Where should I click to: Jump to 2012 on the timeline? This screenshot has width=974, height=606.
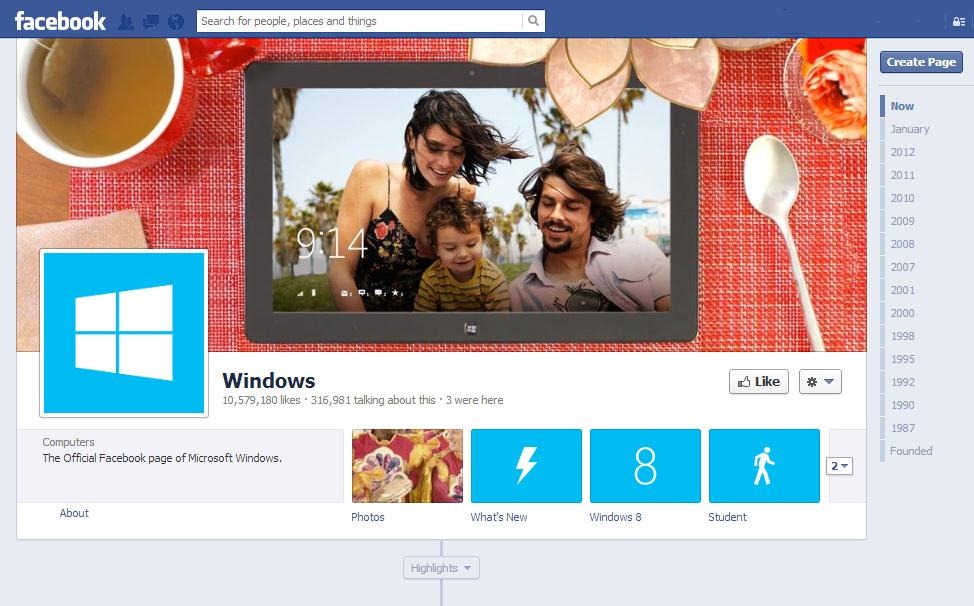903,152
